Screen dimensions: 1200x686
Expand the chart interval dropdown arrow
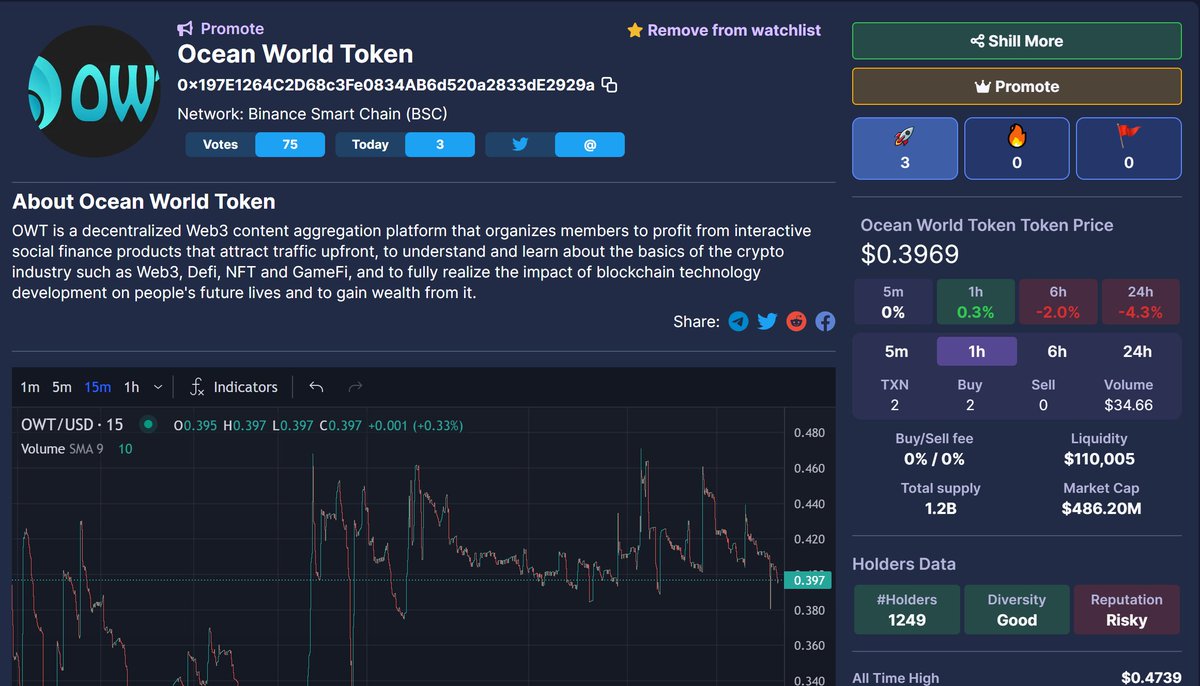click(x=159, y=387)
